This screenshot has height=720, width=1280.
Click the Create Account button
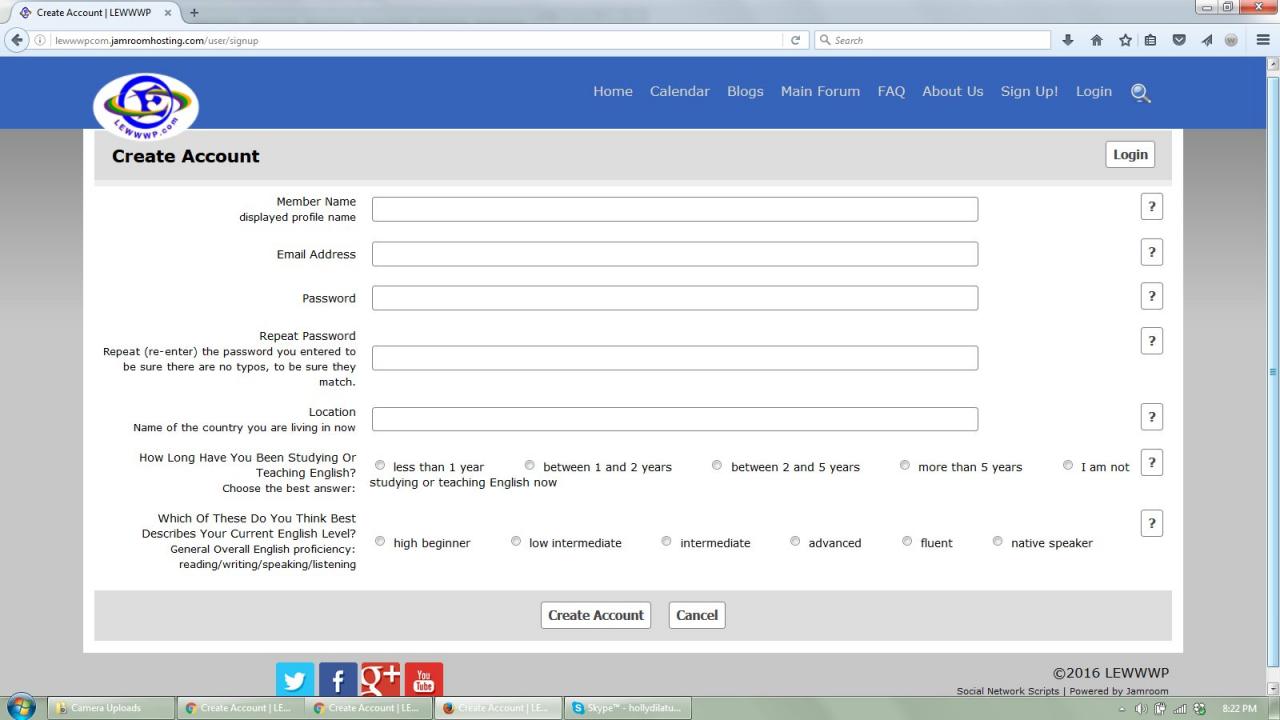coord(596,615)
